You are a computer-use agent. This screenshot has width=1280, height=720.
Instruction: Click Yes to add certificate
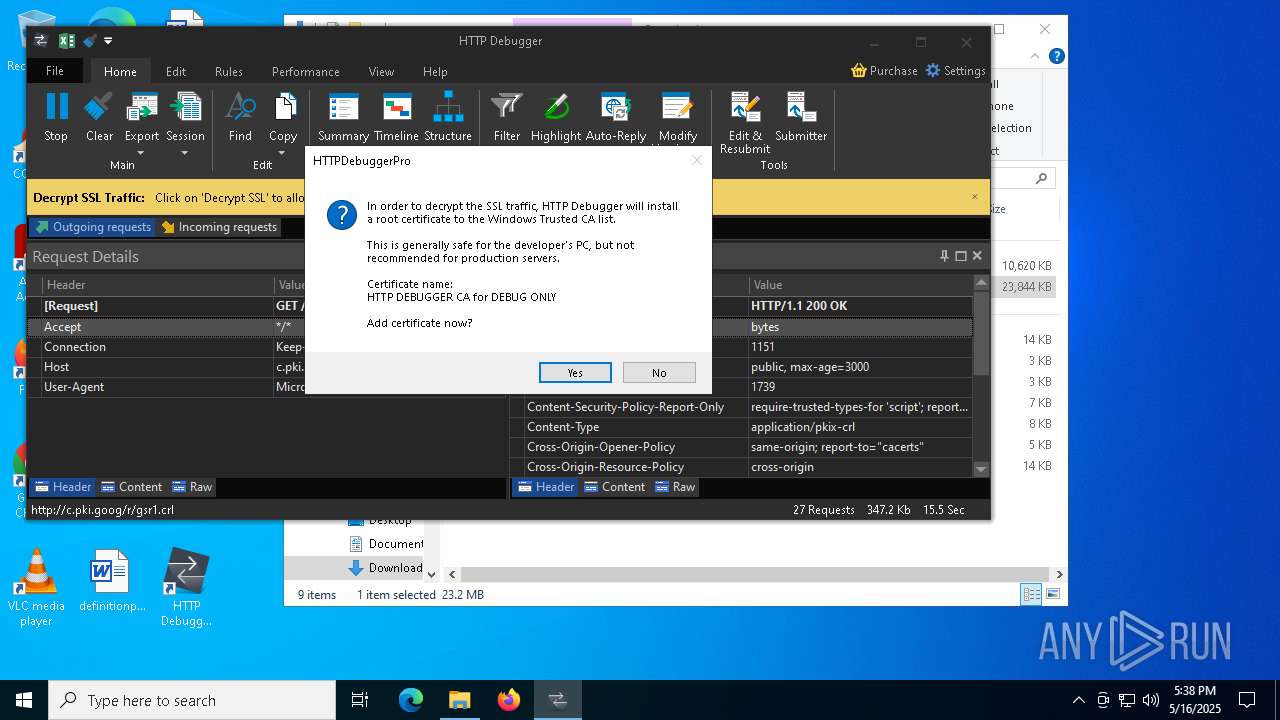pos(575,372)
